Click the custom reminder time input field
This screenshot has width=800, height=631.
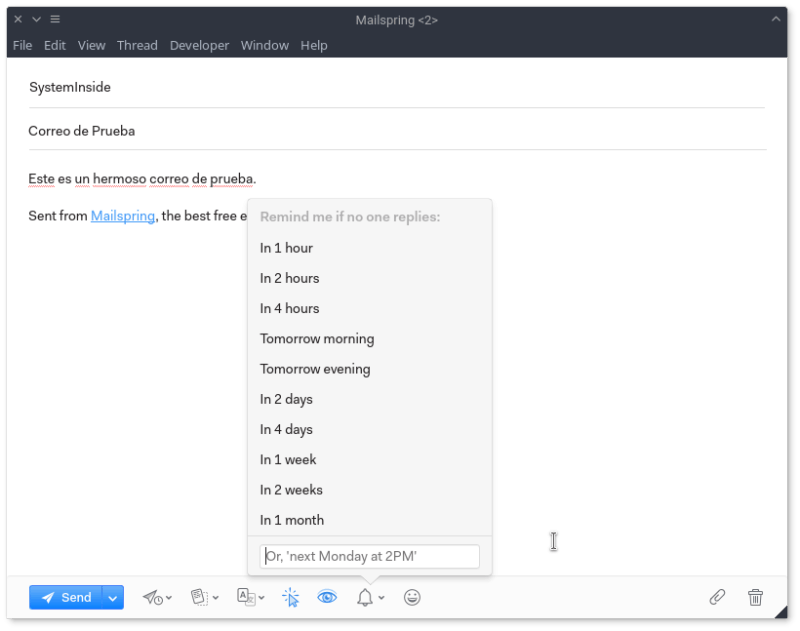[x=369, y=556]
